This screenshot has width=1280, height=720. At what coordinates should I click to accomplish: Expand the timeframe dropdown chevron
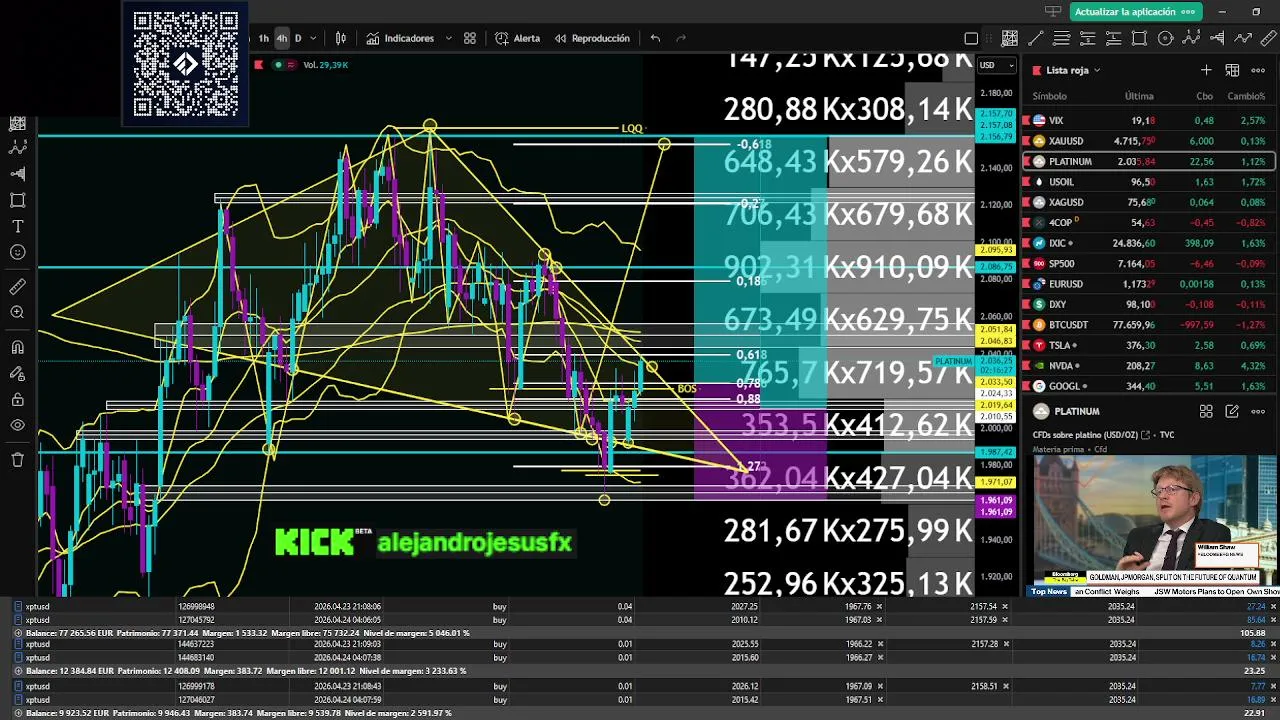pos(313,38)
